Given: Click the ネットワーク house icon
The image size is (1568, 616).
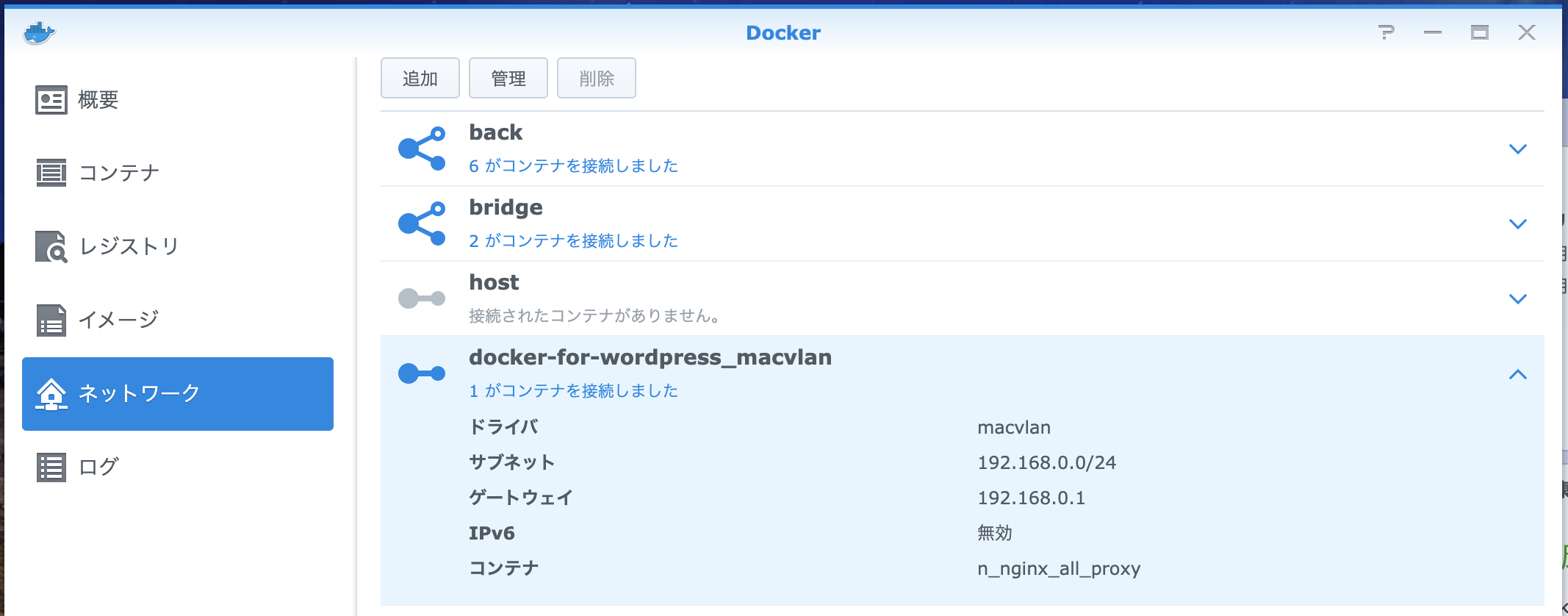Looking at the screenshot, I should coord(51,393).
